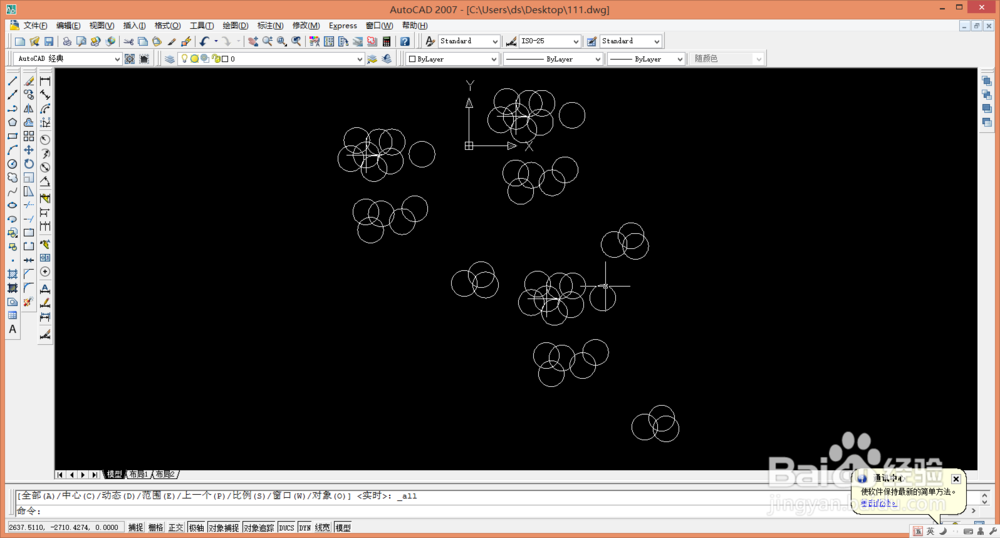Open the 绘图(D) menu
Screen dimensions: 1000x538
[x=235, y=25]
